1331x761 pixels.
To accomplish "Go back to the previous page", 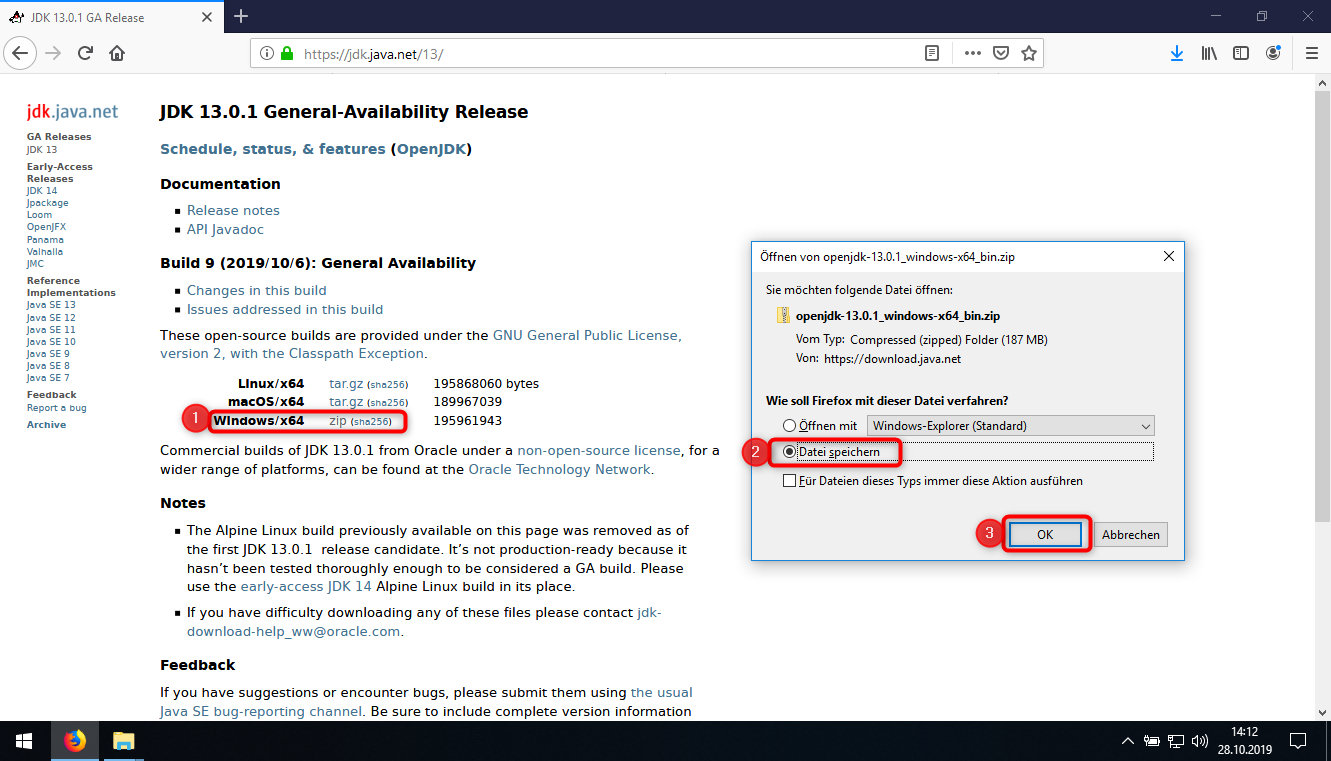I will (x=21, y=53).
